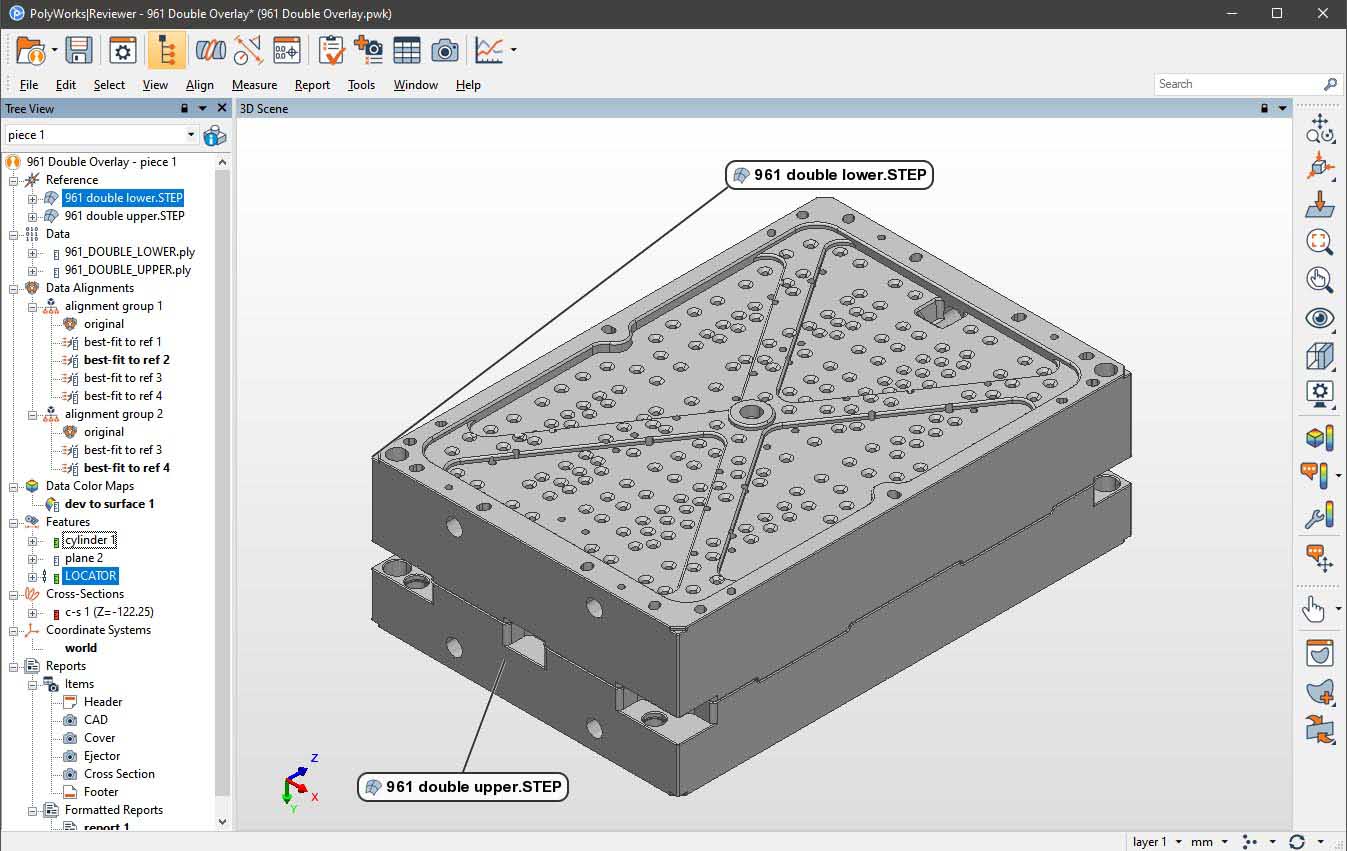Open the piece 1 combo box
Viewport: 1347px width, 851px height.
pos(101,135)
